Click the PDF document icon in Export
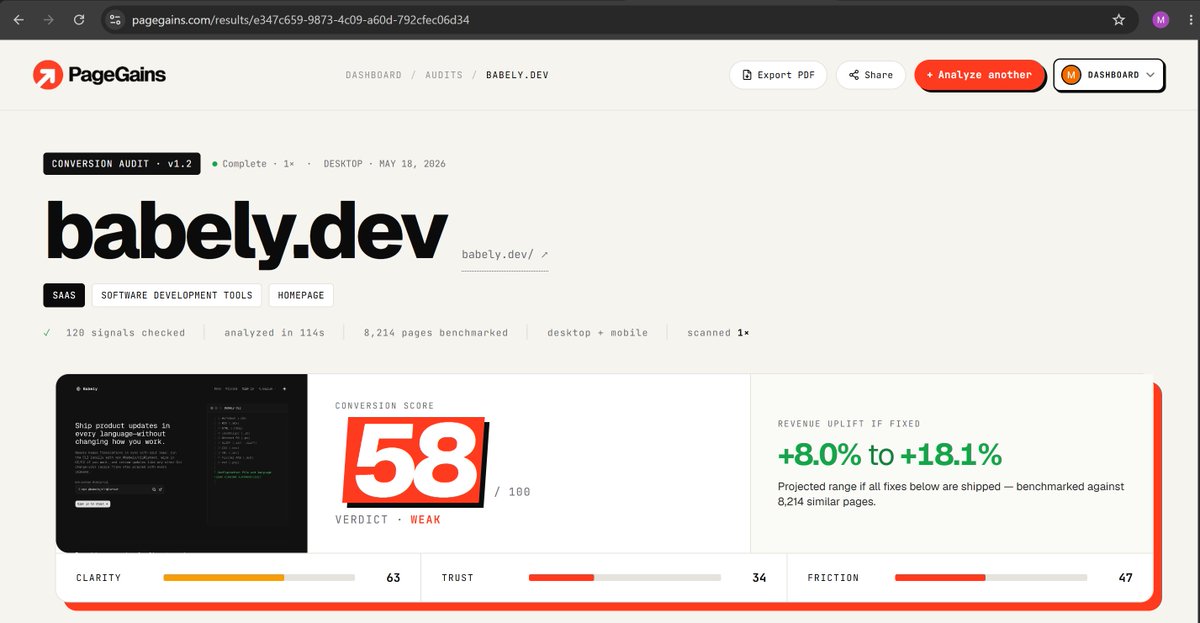 tap(746, 75)
